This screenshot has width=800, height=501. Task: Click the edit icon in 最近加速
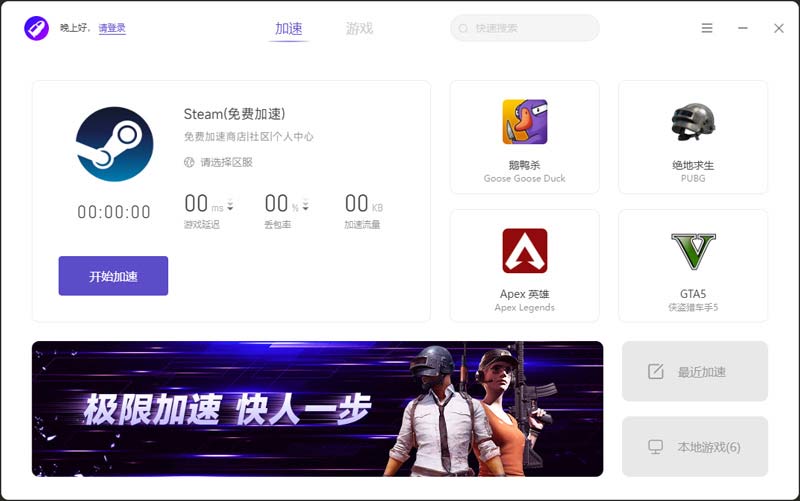[656, 371]
